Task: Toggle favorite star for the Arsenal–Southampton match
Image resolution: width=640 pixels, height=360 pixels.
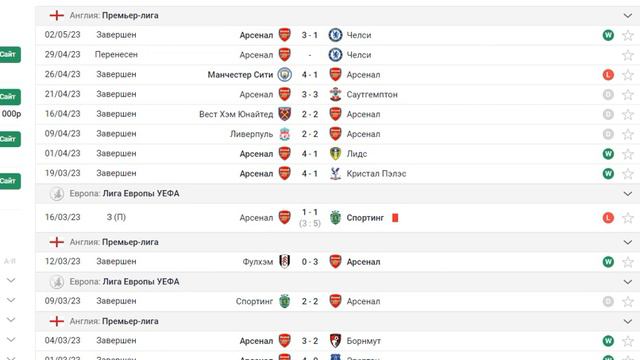Action: [628, 94]
